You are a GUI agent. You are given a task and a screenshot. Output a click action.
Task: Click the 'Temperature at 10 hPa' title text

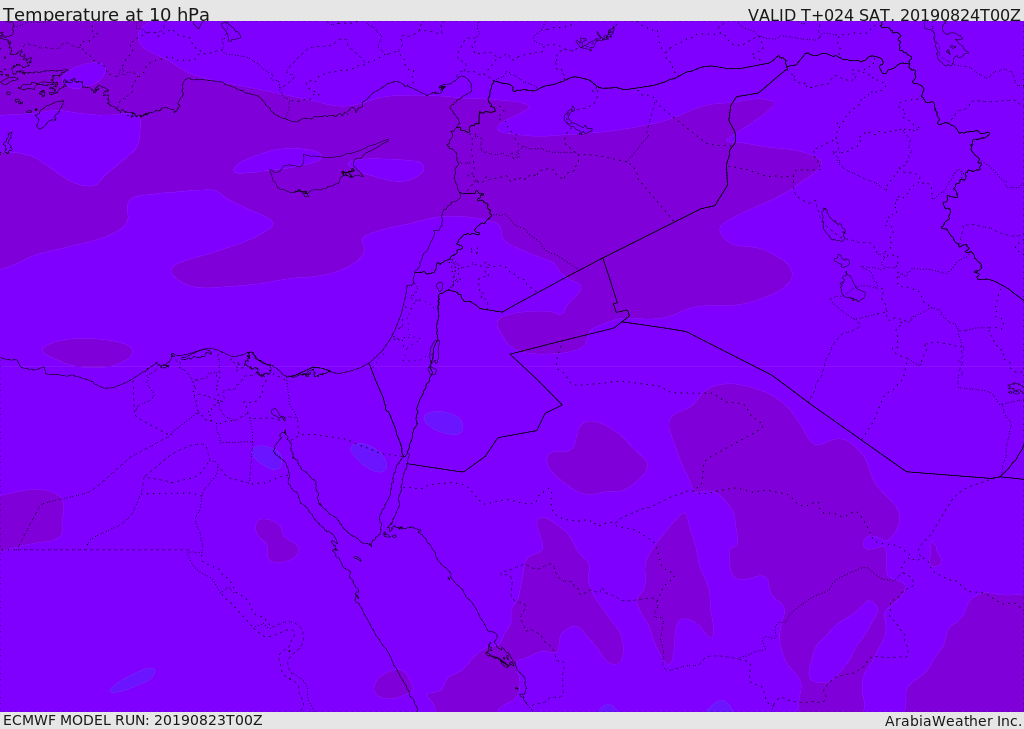point(106,14)
